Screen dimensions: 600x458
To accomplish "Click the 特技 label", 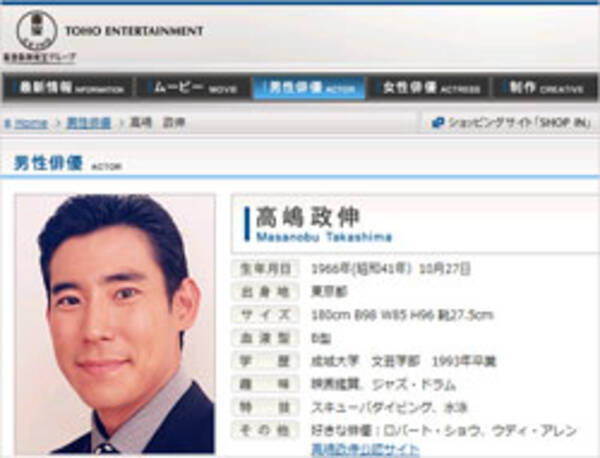I will [x=265, y=407].
